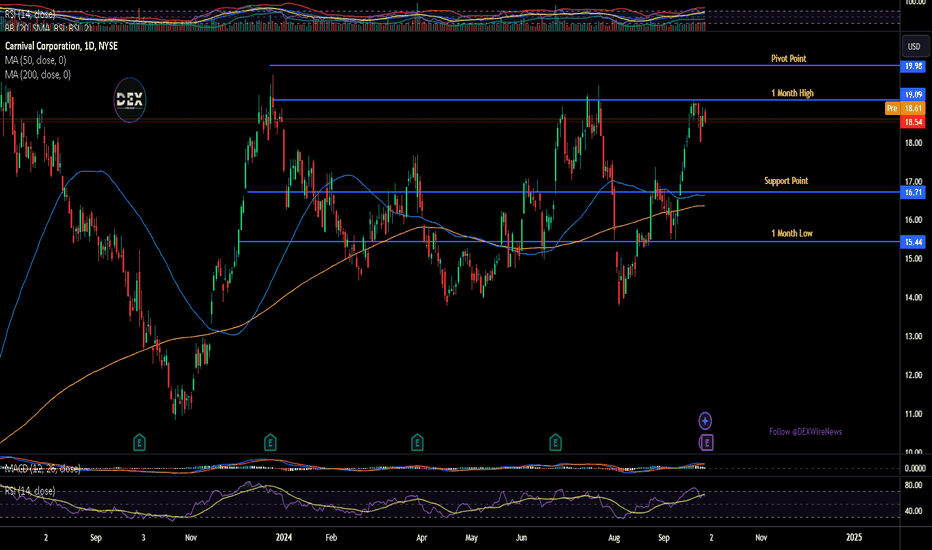The image size is (932, 550).
Task: Click the 18.00 price scale value
Action: click(914, 143)
